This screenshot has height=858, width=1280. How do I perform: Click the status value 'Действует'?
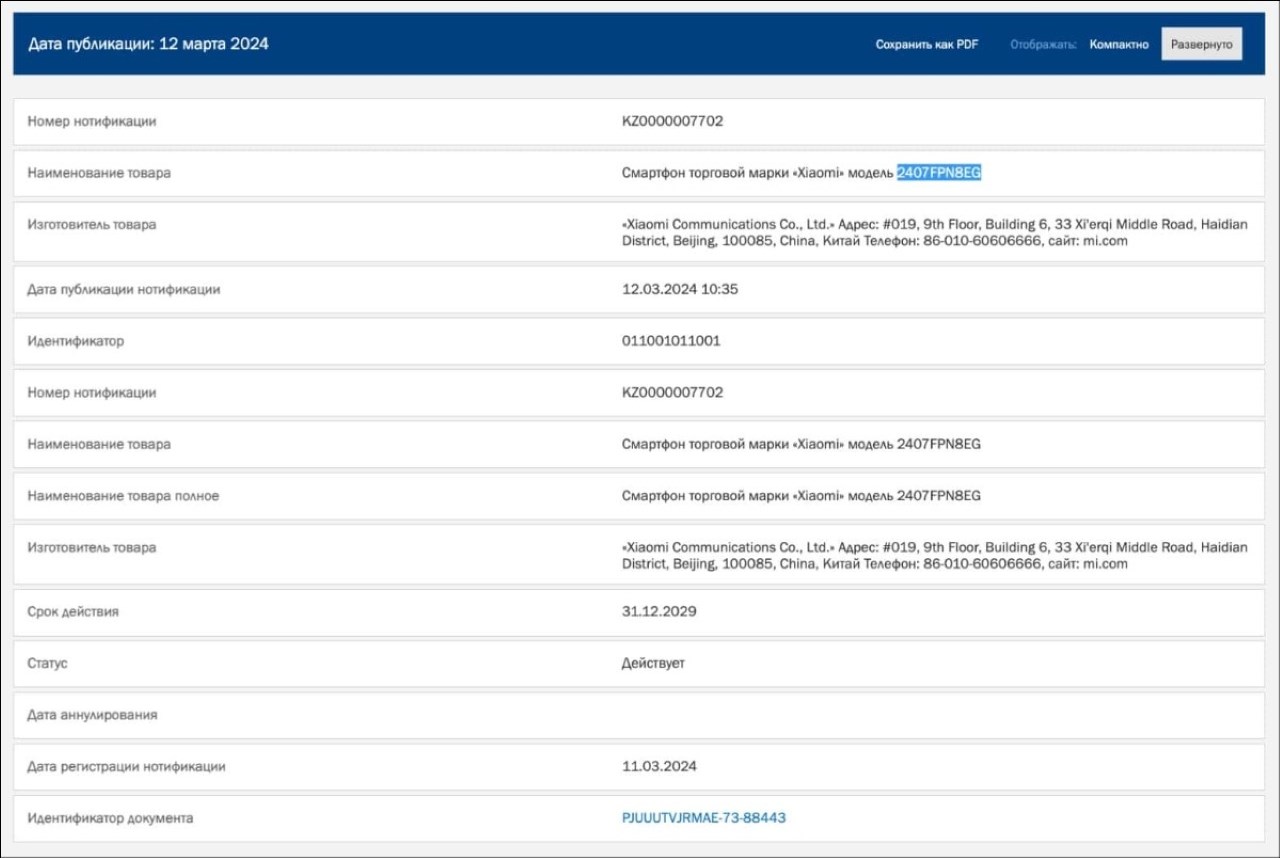coord(653,663)
